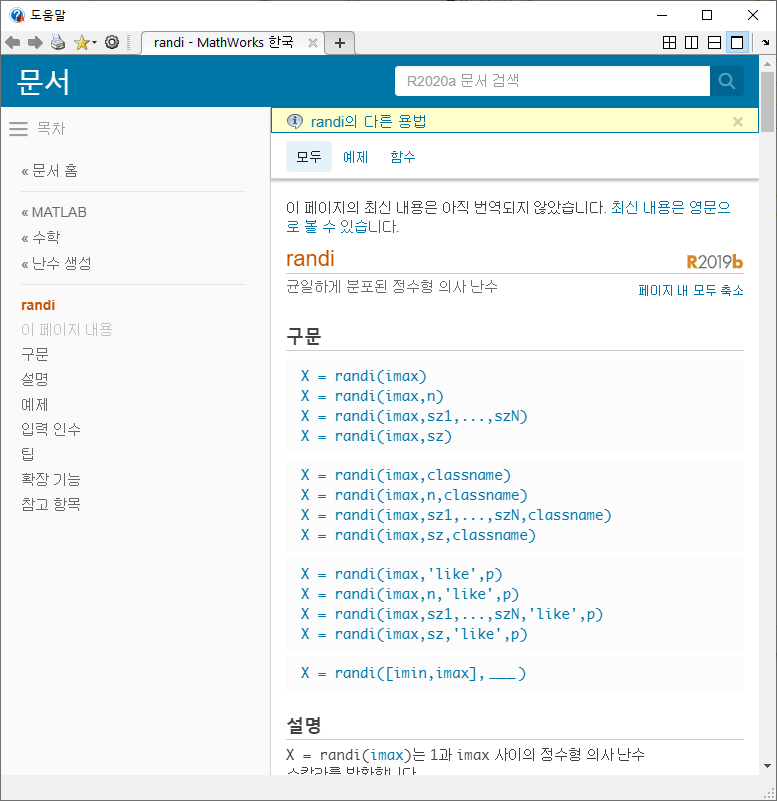Open syntax randi(imax,sz1,...,szN,classname)

coord(456,515)
